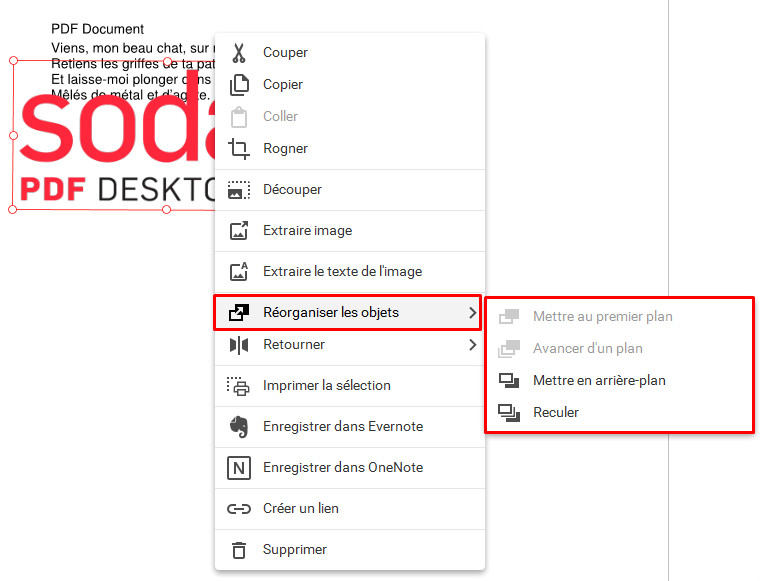Click the 'PDF Document' heading text
This screenshot has width=760, height=581.
point(97,29)
